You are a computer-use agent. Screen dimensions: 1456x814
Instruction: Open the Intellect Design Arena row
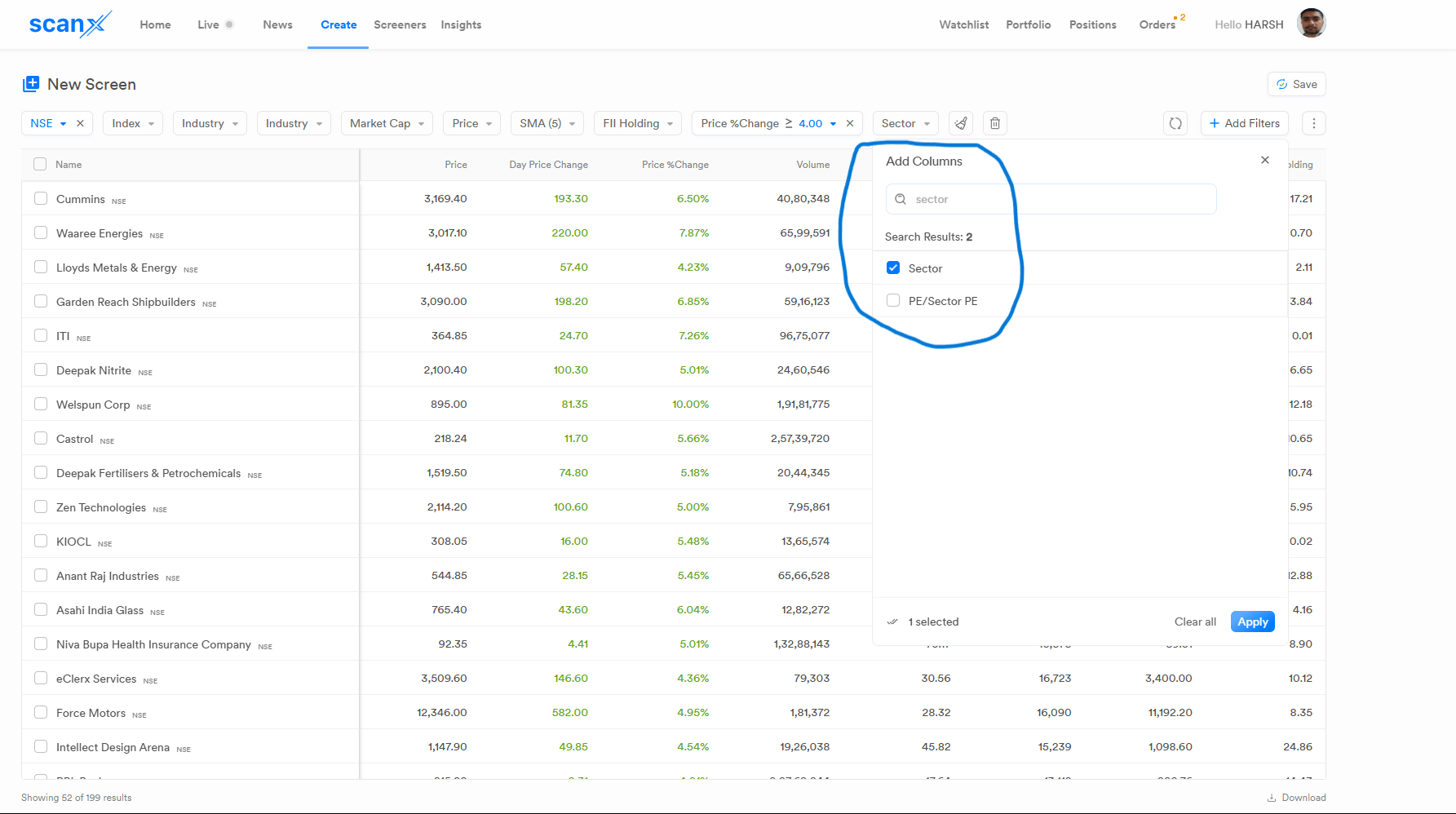(113, 747)
